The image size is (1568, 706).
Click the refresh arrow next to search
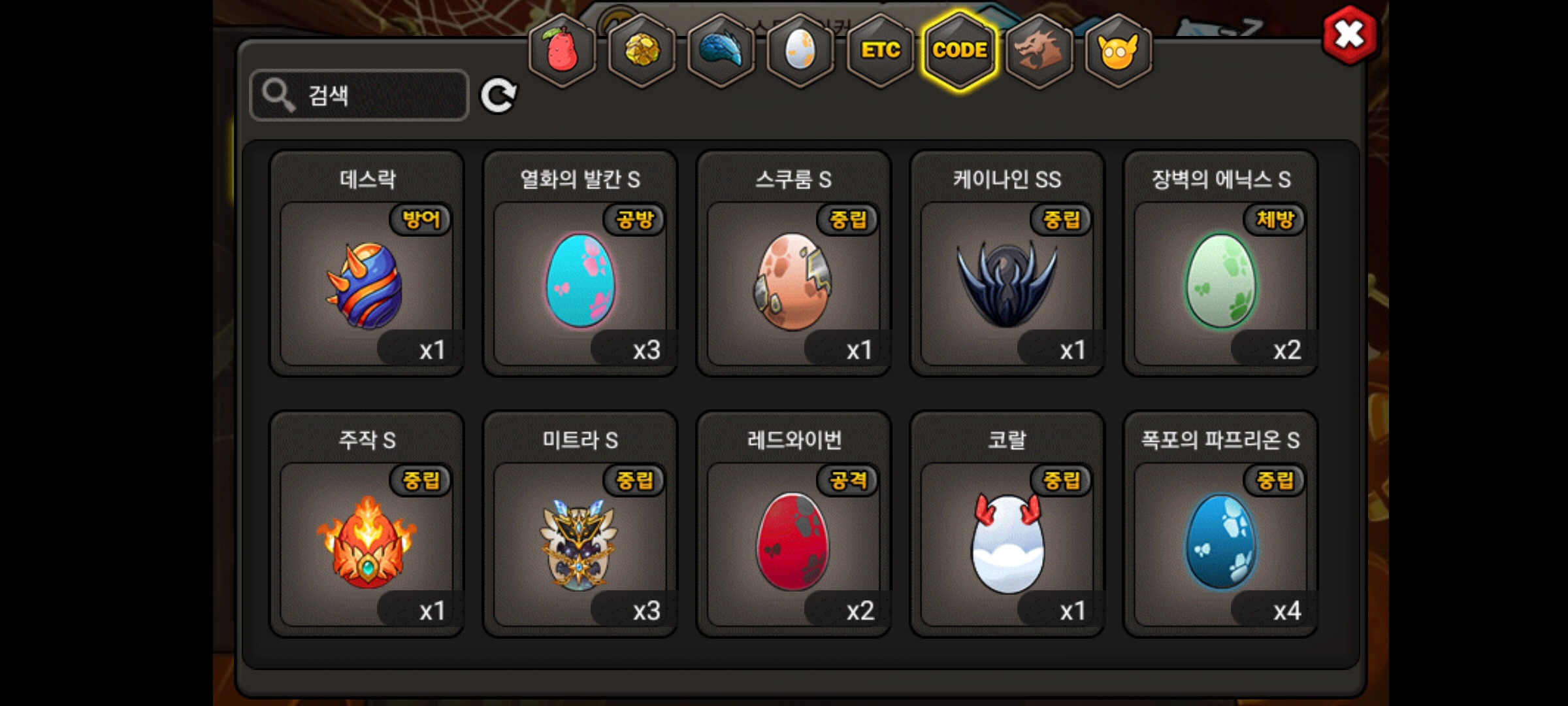498,95
